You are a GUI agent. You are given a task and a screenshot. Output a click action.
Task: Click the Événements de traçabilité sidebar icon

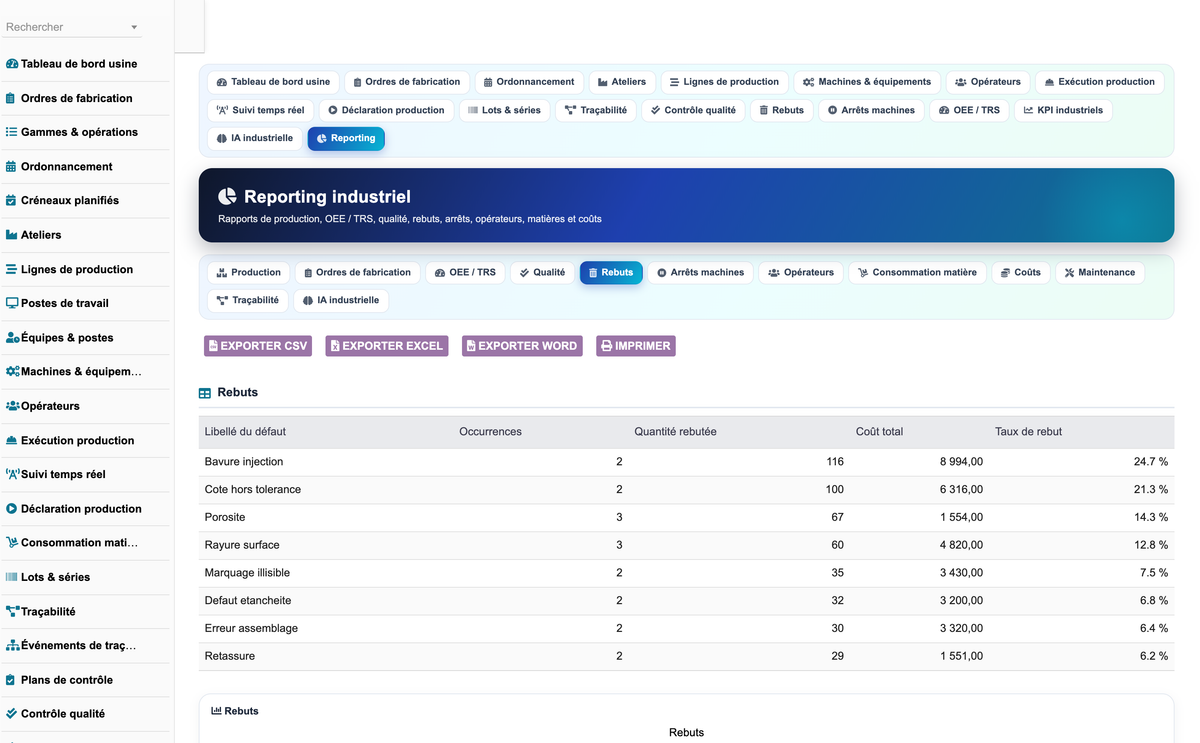13,645
